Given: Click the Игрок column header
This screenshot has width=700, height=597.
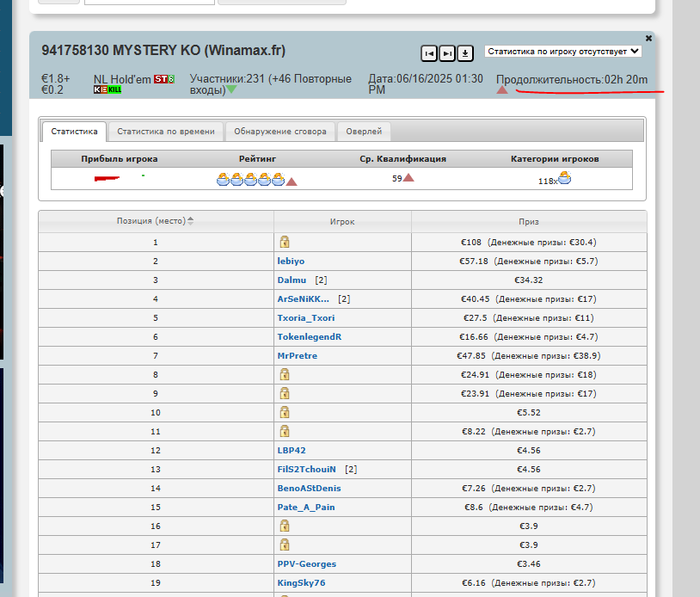Looking at the screenshot, I should tap(342, 221).
